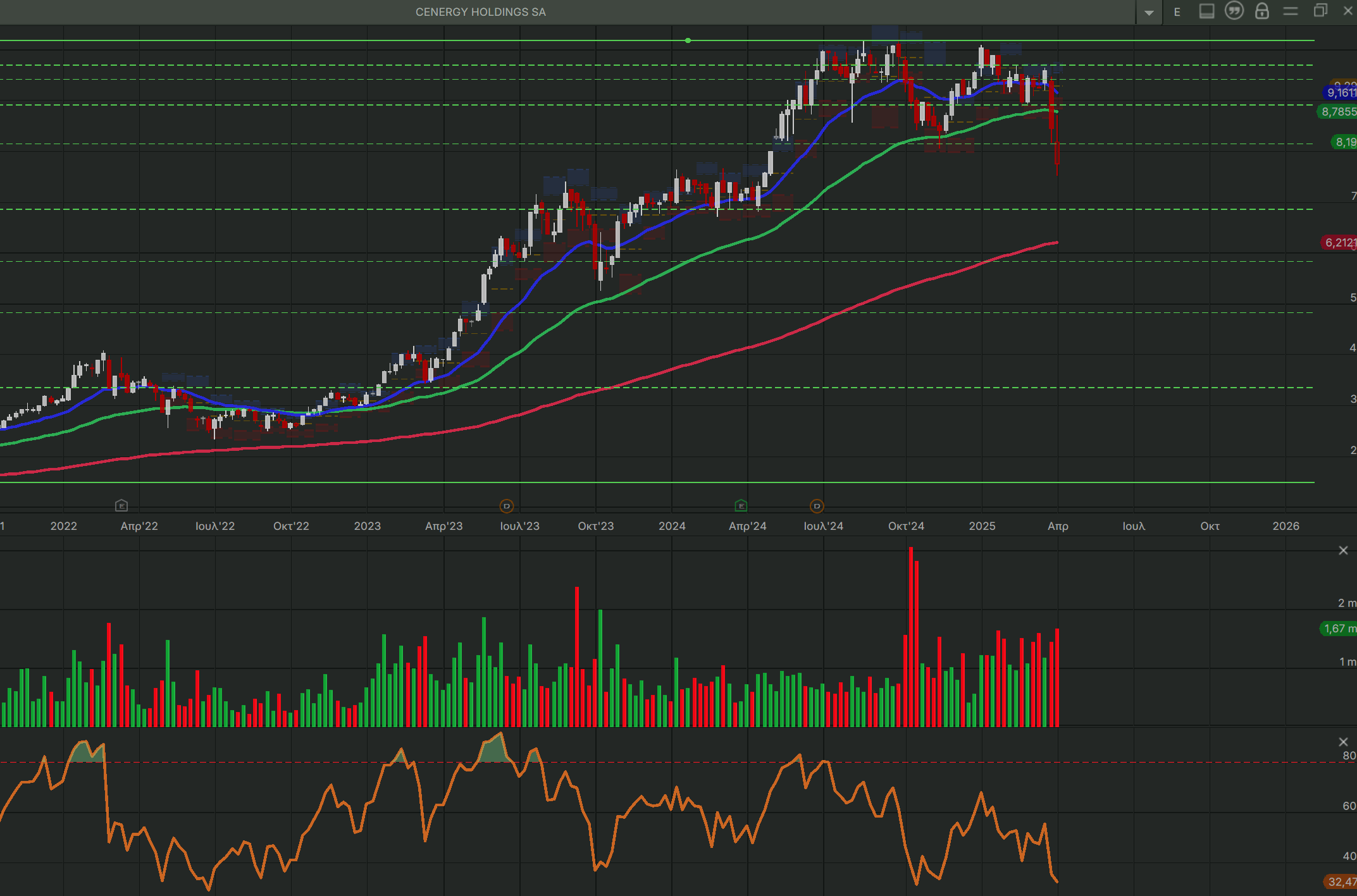1357x896 pixels.
Task: Click the CENERGY HOLDINGS SA title
Action: [x=480, y=12]
